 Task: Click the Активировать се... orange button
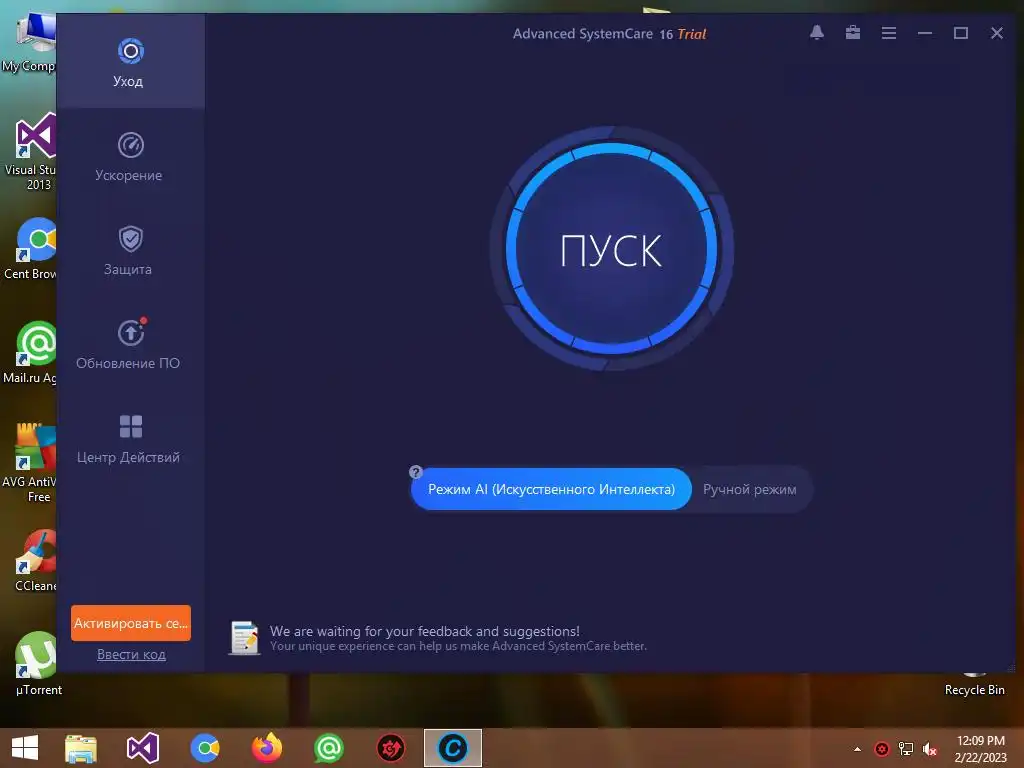point(131,623)
